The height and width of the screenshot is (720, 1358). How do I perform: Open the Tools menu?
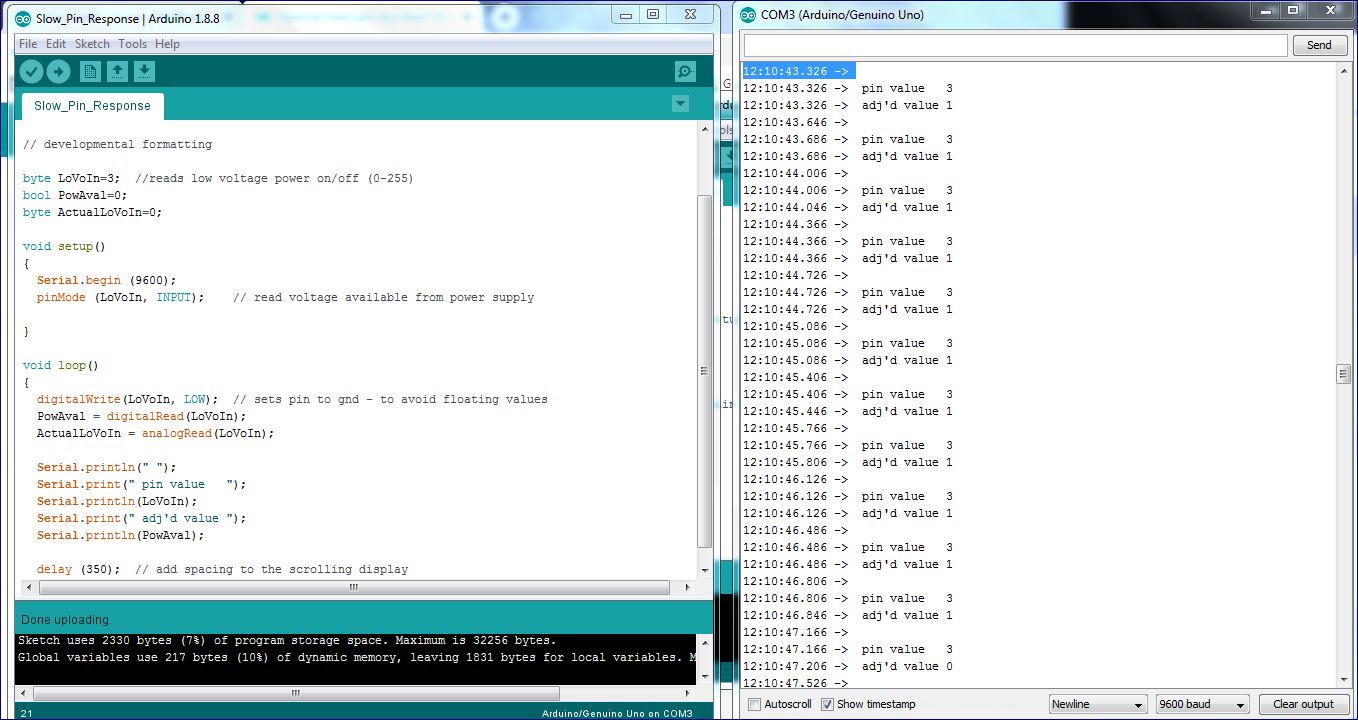pyautogui.click(x=132, y=43)
